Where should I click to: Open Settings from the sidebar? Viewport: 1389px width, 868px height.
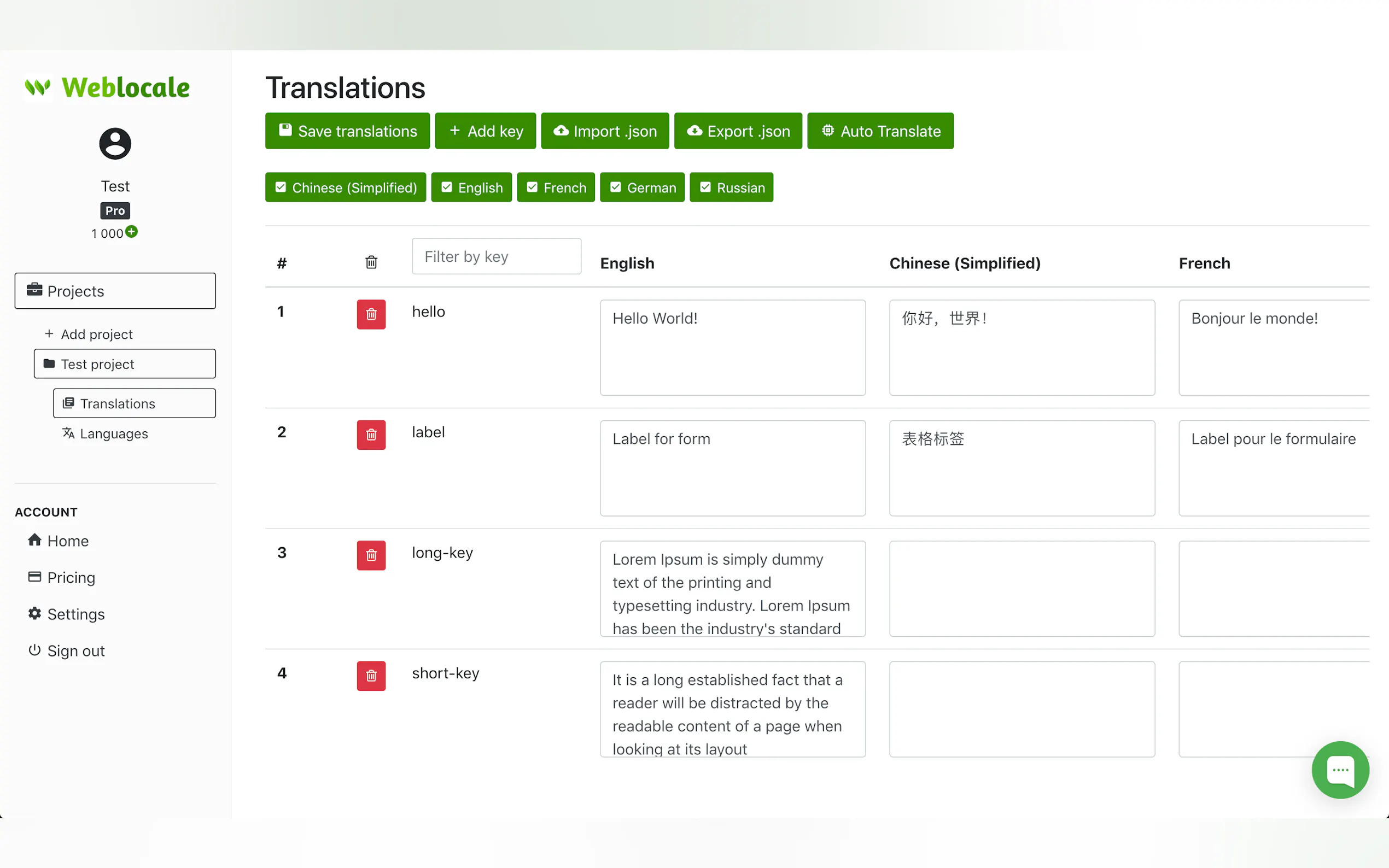click(x=75, y=614)
